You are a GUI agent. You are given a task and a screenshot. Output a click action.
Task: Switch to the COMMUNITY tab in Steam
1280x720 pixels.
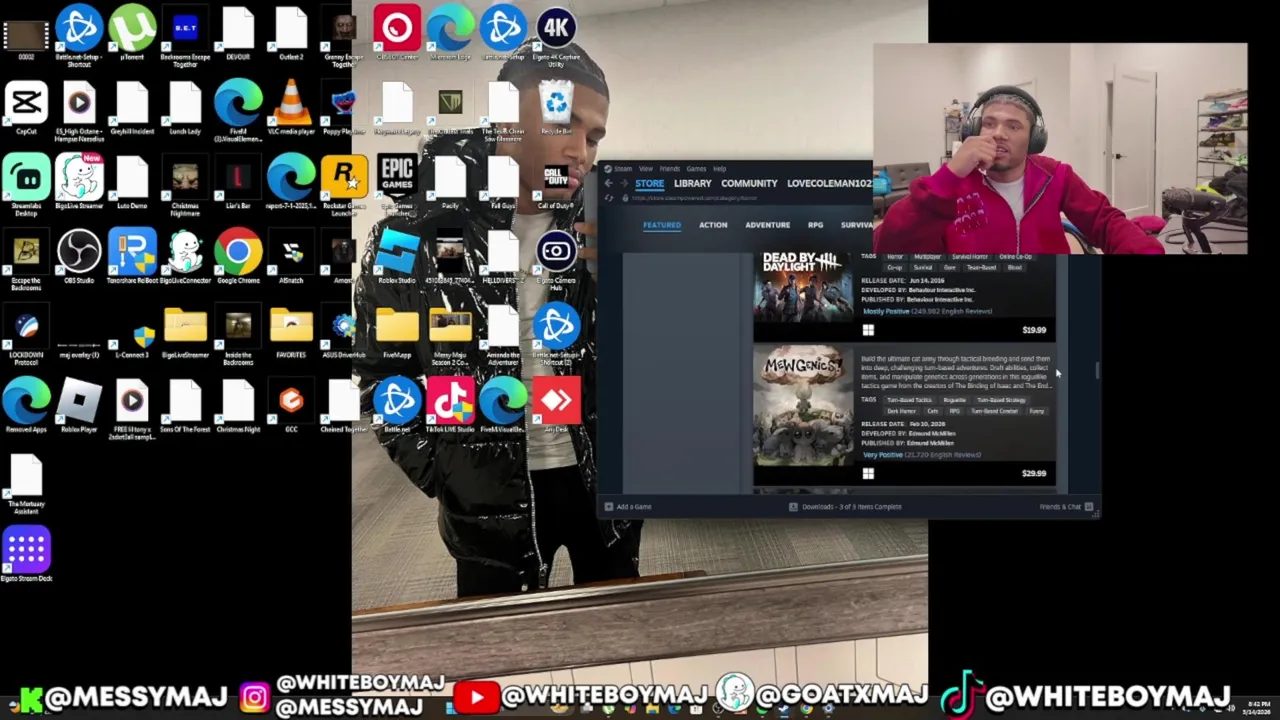point(749,184)
